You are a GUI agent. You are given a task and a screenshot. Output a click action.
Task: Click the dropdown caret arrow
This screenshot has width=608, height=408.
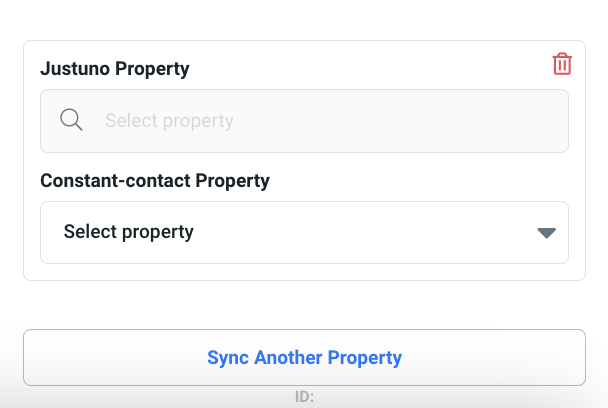point(546,233)
